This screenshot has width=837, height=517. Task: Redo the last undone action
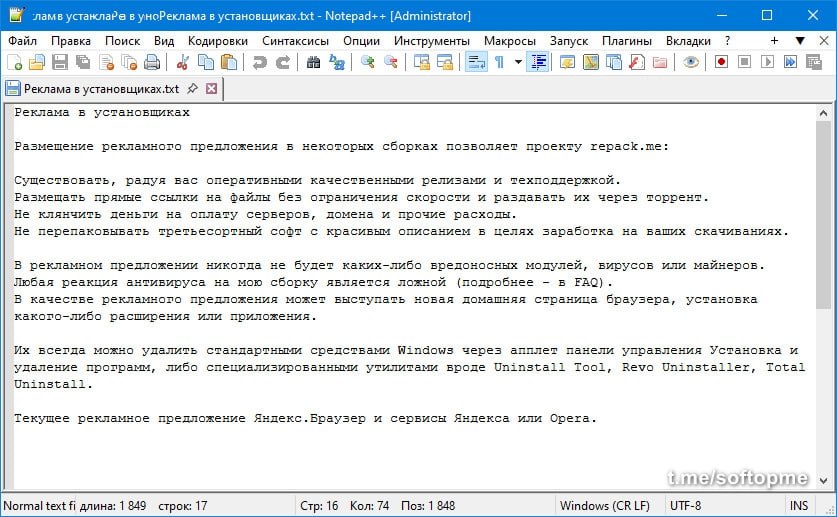pyautogui.click(x=282, y=62)
